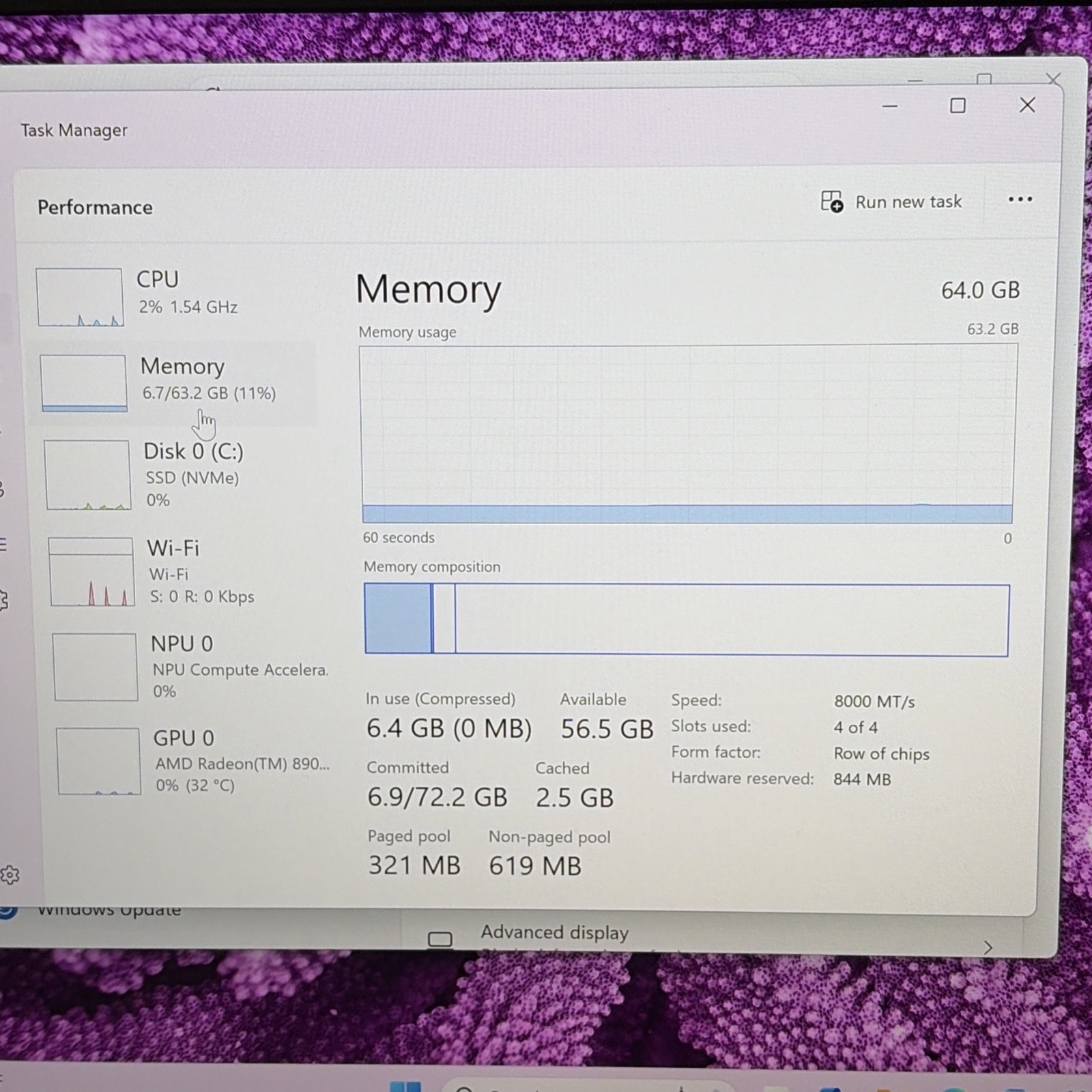Click the 64.0 GB total memory value

coord(980,290)
